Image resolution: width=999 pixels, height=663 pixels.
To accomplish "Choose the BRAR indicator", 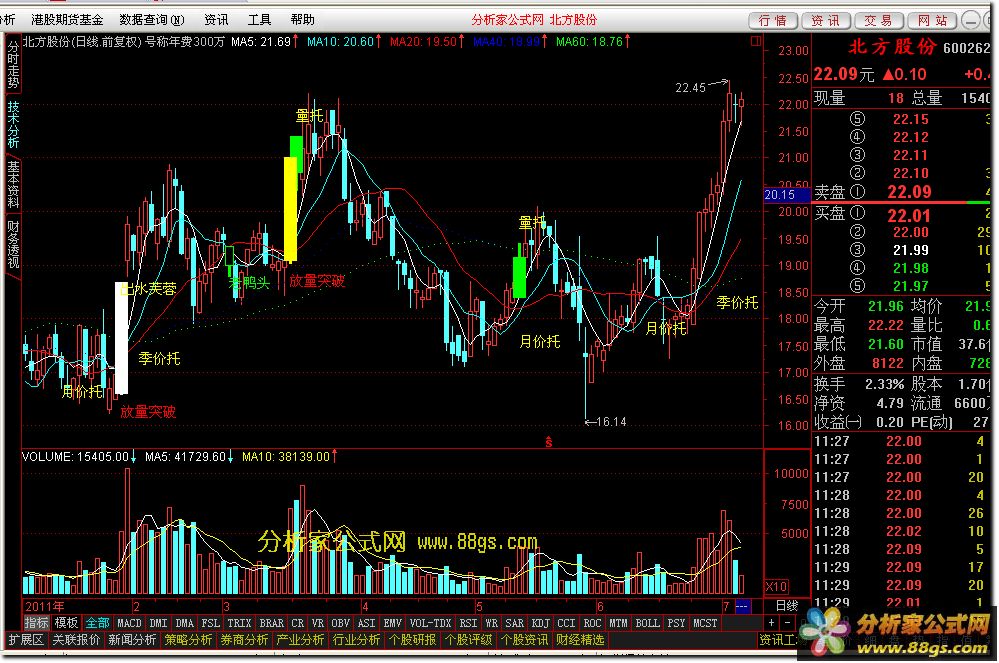I will [272, 623].
